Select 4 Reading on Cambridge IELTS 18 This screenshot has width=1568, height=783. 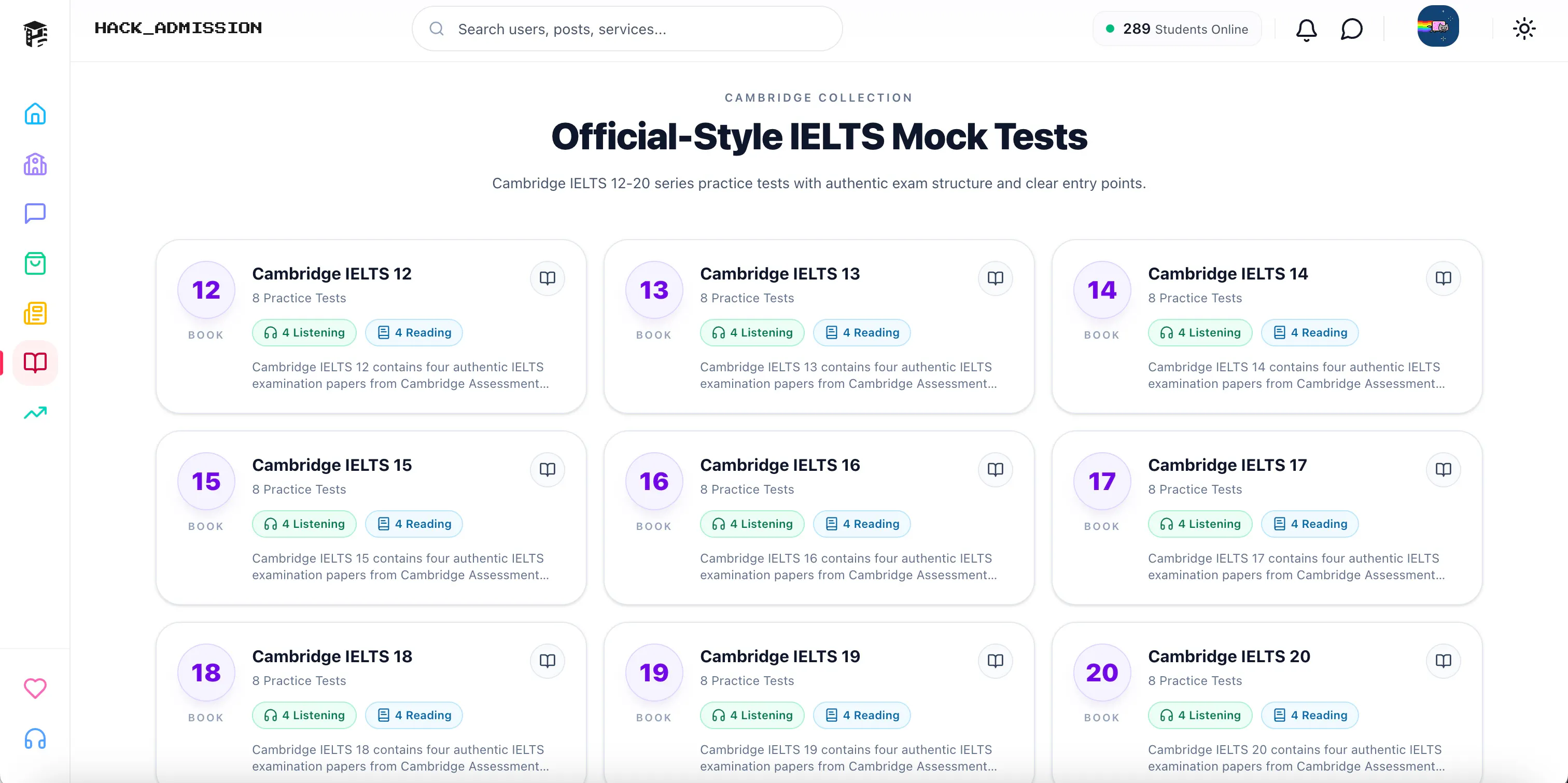tap(414, 715)
